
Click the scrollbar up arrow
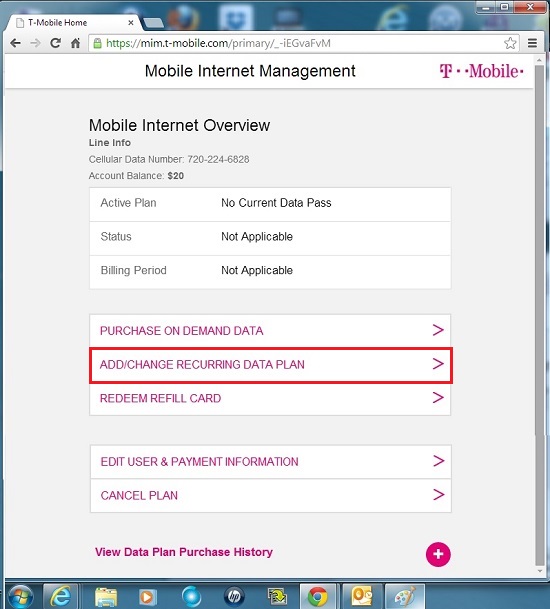539,60
